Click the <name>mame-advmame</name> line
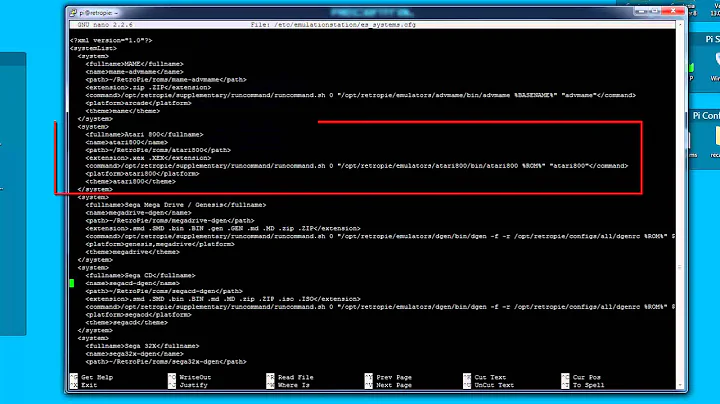 click(135, 72)
